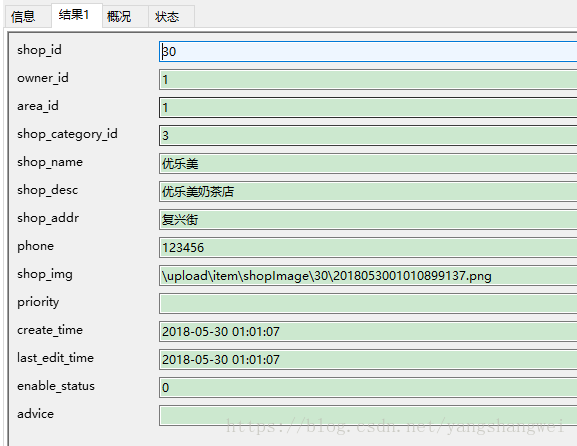
Task: Click the shop_addr field 复兴街
Action: pyautogui.click(x=368, y=219)
